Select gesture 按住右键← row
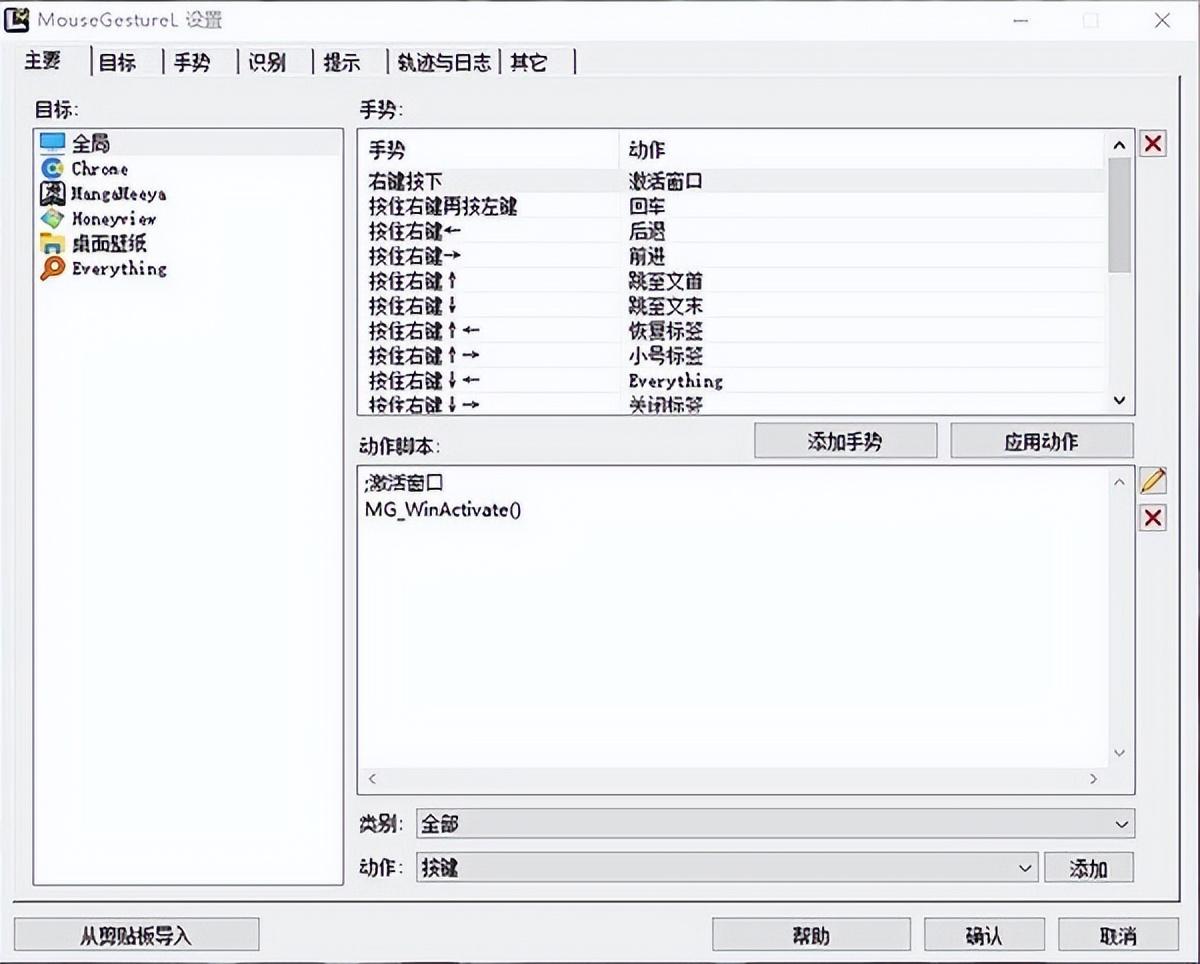This screenshot has height=964, width=1200. point(732,232)
